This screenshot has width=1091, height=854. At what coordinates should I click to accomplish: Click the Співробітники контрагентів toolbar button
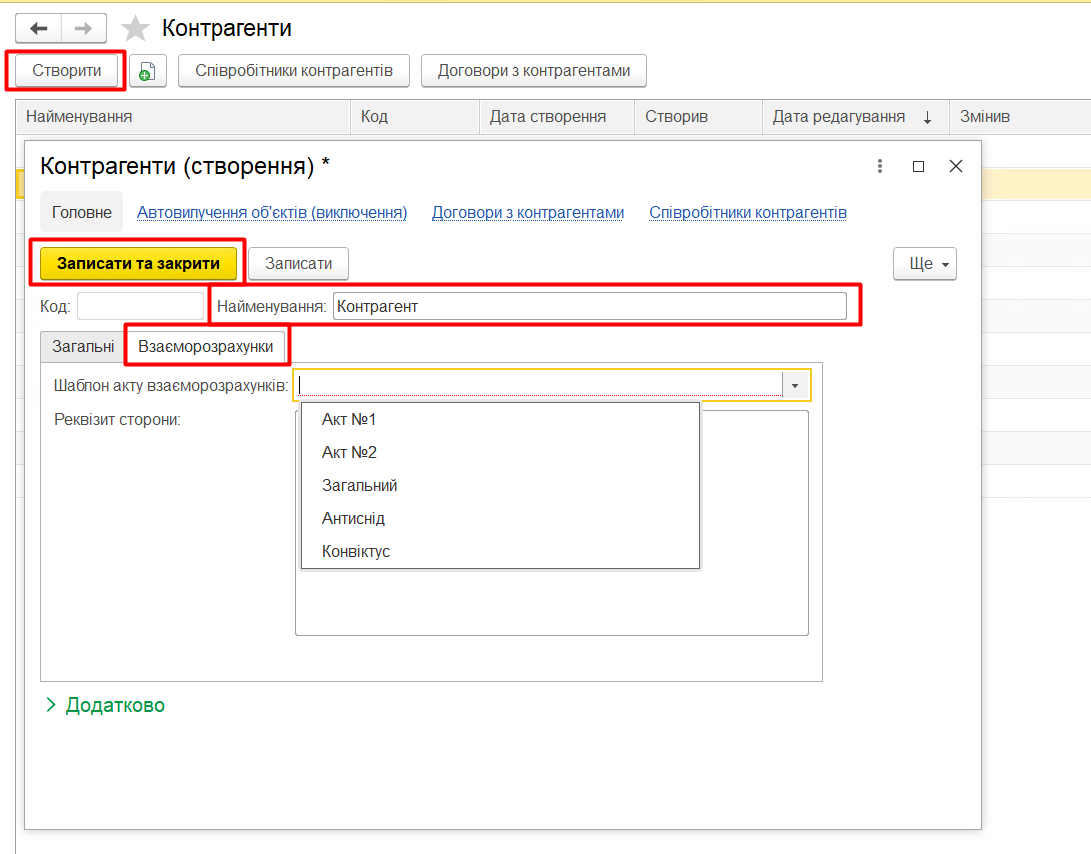294,71
